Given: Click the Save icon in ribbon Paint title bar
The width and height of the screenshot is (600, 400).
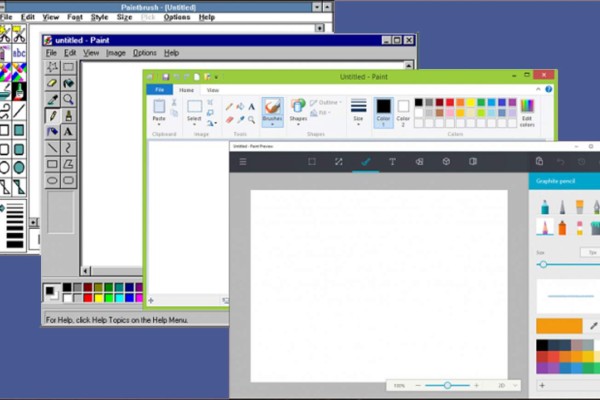Looking at the screenshot, I should tap(165, 77).
